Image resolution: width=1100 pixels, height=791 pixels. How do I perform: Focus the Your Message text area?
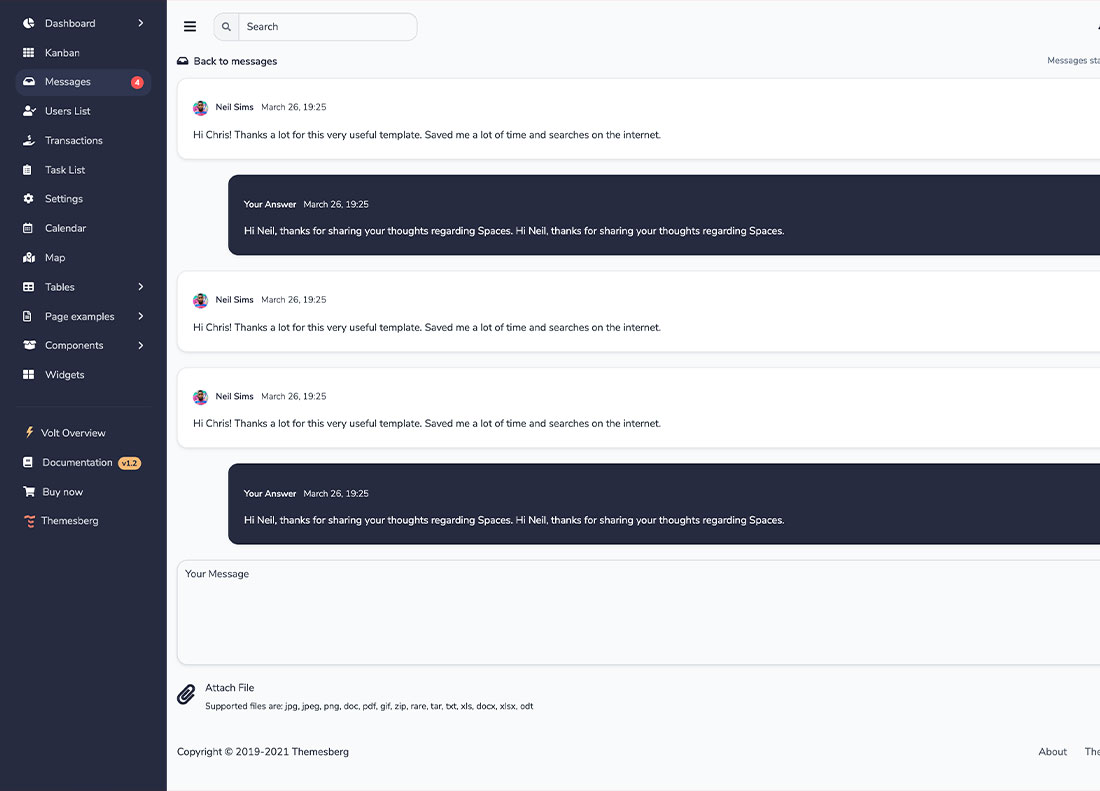tap(638, 612)
